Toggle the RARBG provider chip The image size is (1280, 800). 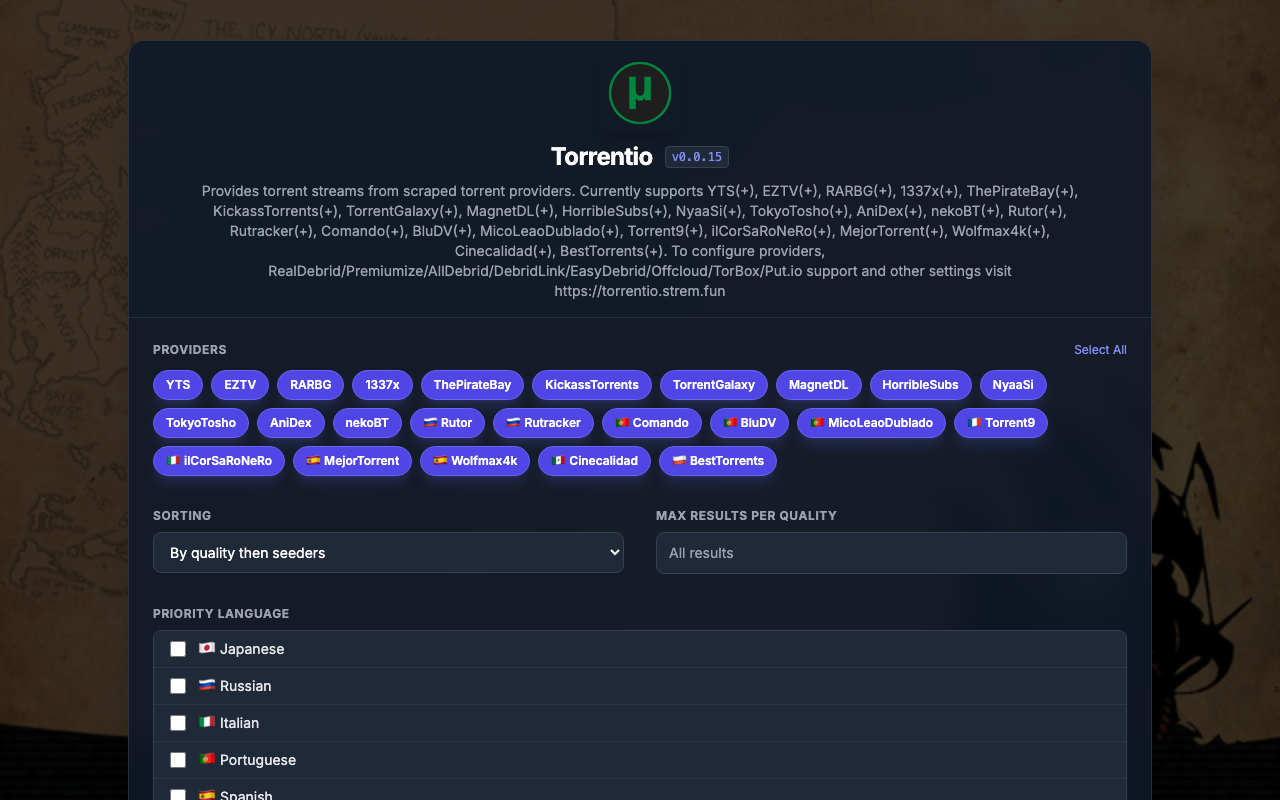(x=310, y=385)
